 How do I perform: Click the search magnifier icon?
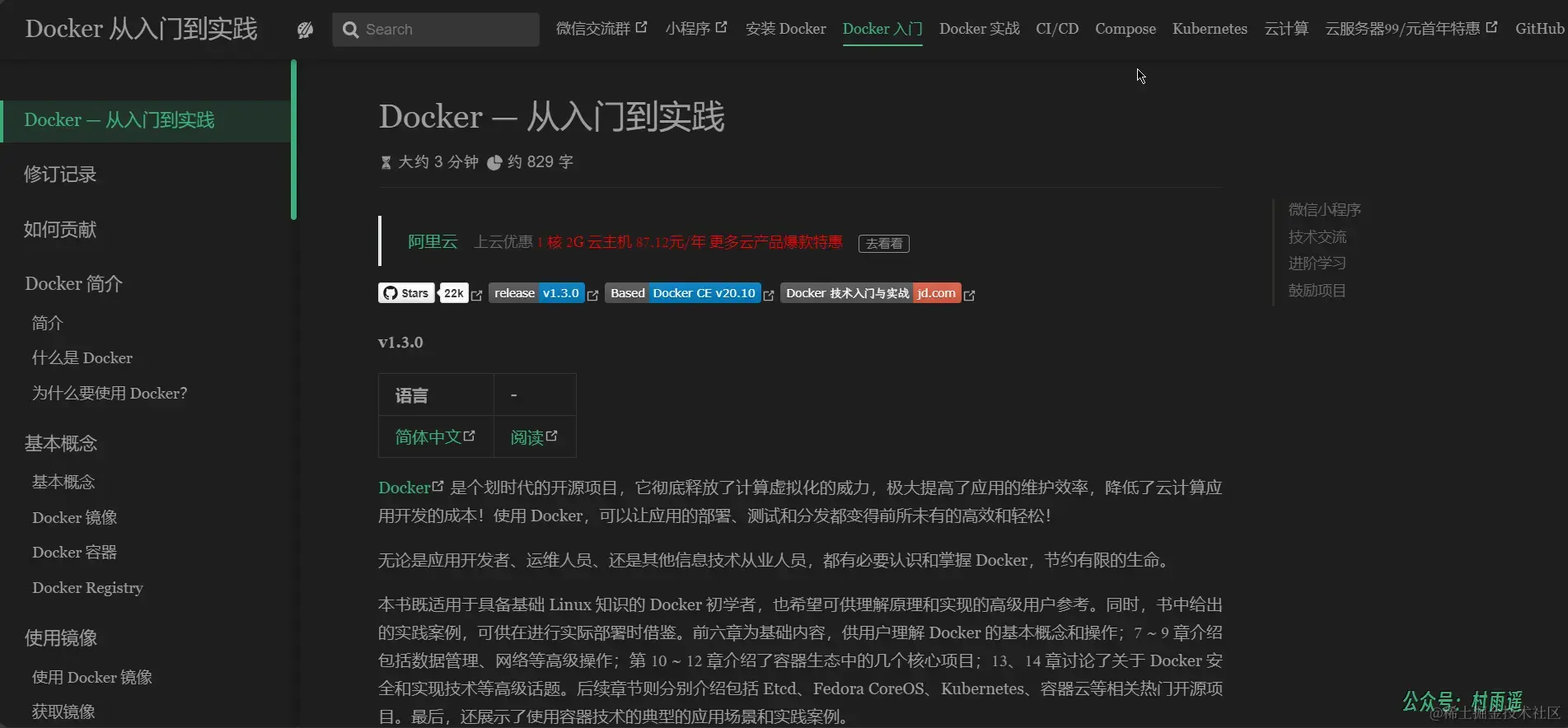(x=350, y=30)
